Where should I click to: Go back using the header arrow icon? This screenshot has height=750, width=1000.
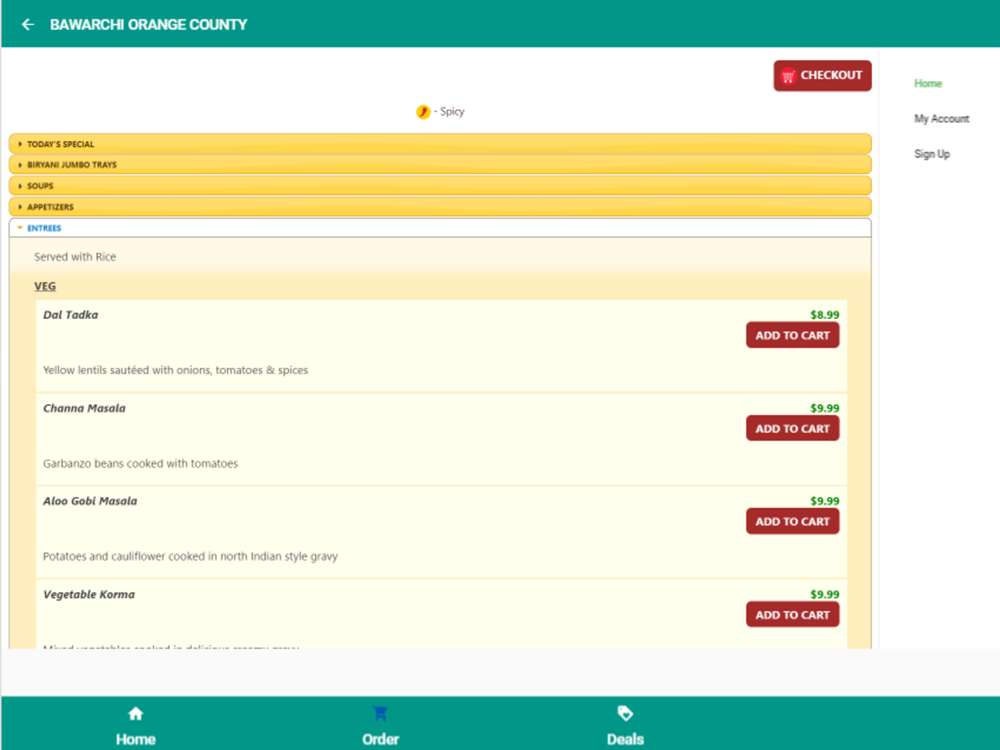(x=27, y=24)
